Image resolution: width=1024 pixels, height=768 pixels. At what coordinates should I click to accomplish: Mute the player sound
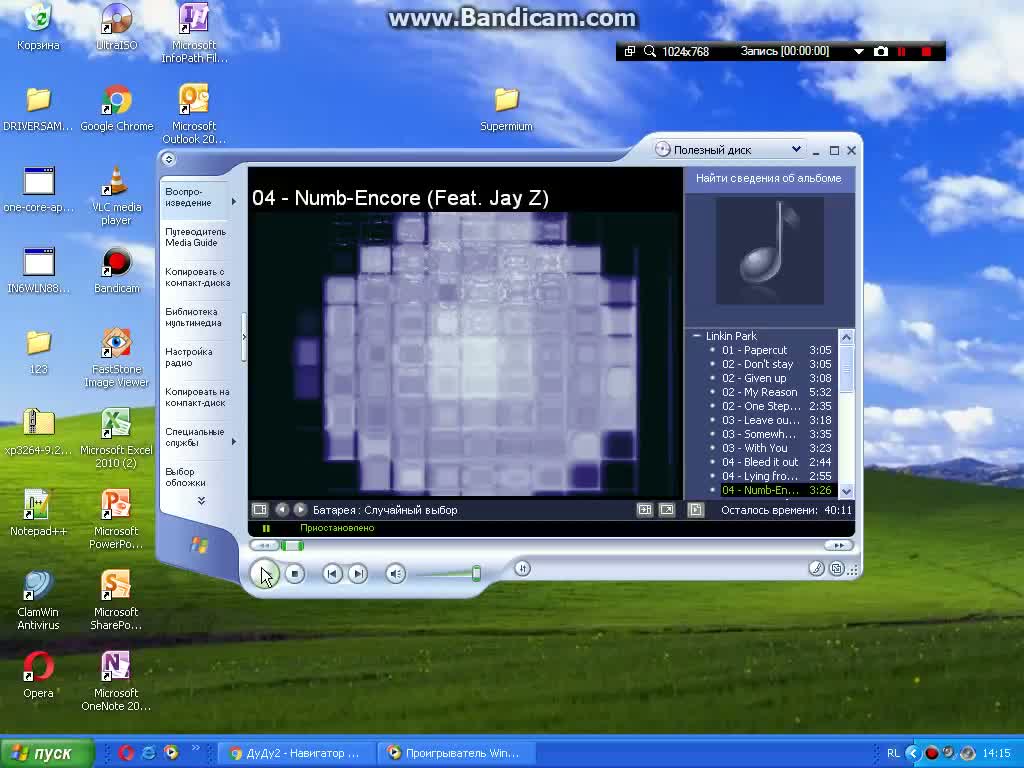(x=395, y=574)
